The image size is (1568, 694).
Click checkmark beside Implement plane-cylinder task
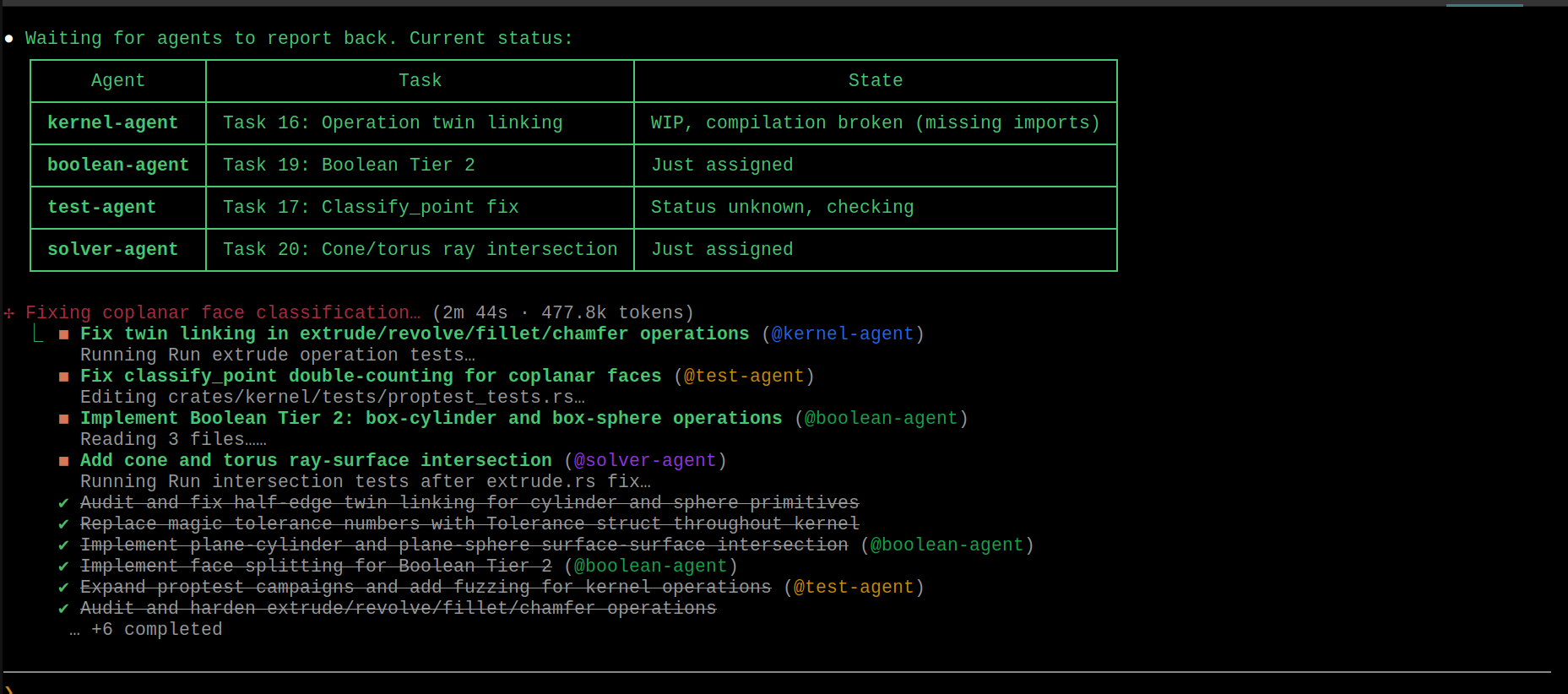pos(64,545)
